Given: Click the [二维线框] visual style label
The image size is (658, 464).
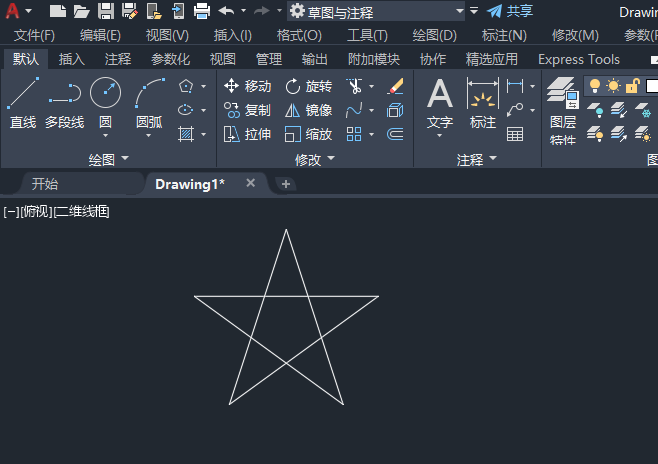Looking at the screenshot, I should coord(81,211).
